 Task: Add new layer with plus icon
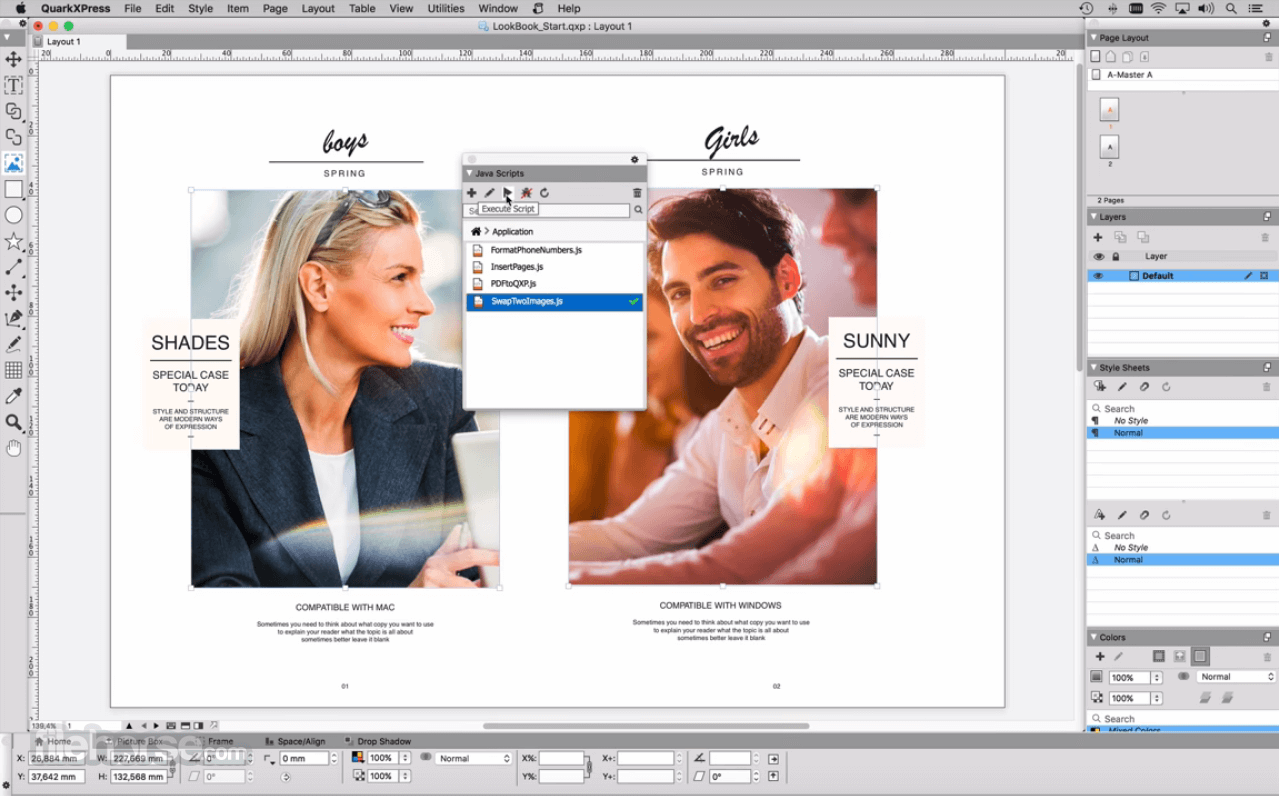tap(1098, 237)
